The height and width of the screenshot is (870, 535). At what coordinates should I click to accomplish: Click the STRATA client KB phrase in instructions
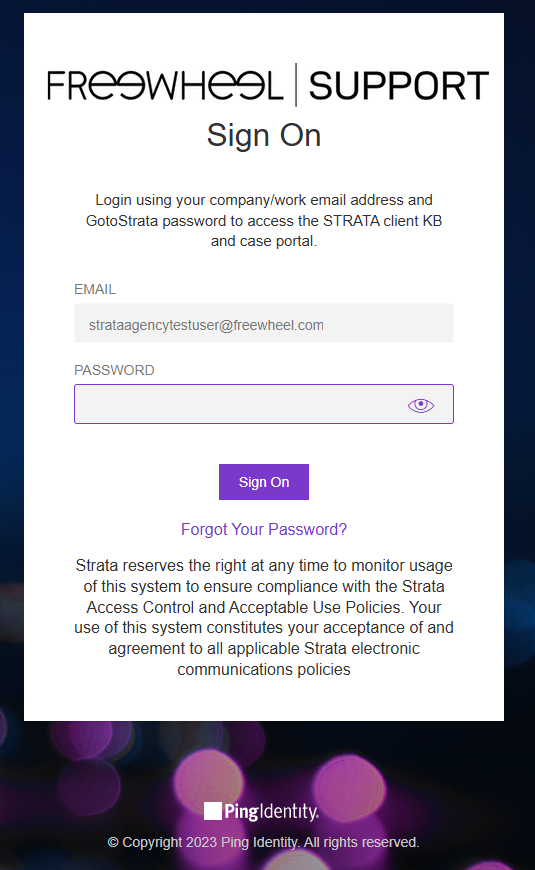(382, 221)
